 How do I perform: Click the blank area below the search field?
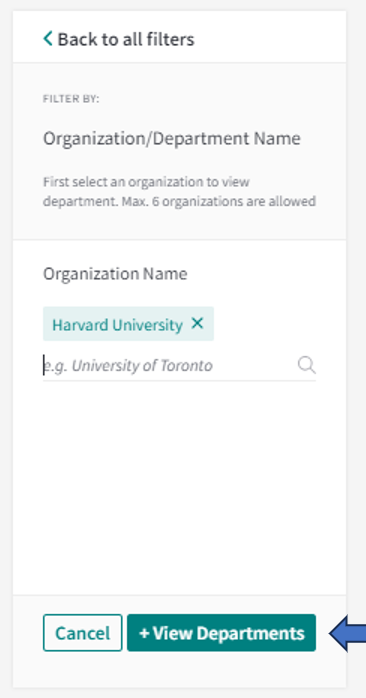(179, 485)
